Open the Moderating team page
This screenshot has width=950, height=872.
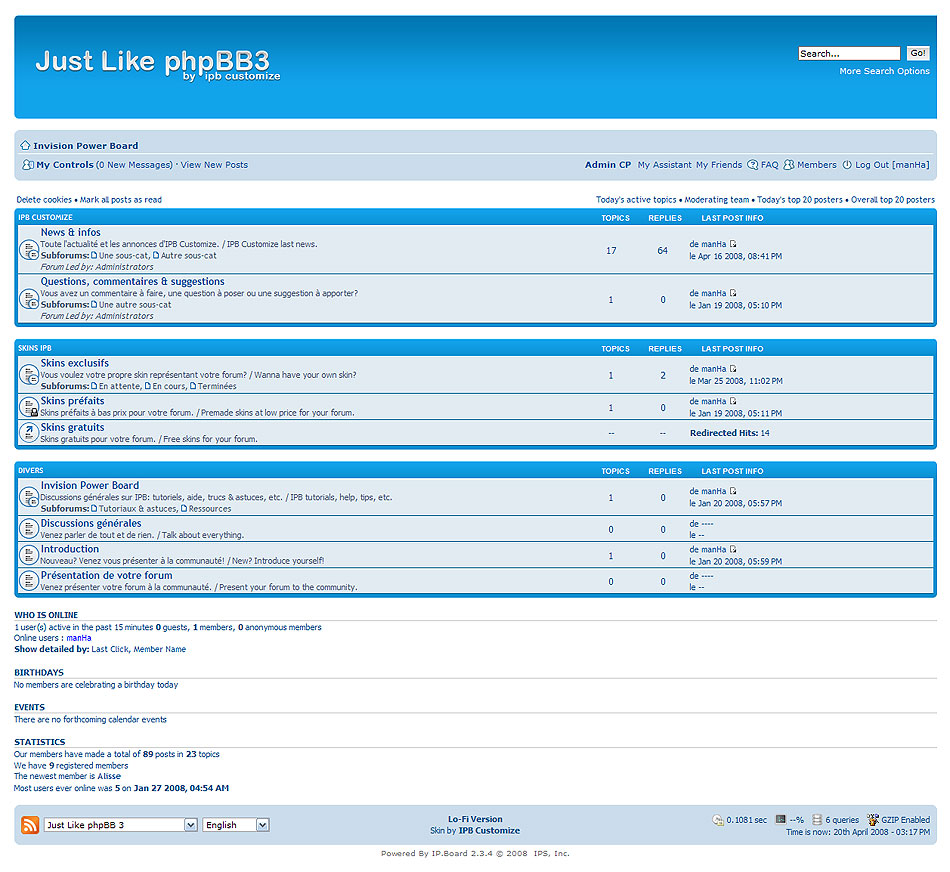coord(717,199)
